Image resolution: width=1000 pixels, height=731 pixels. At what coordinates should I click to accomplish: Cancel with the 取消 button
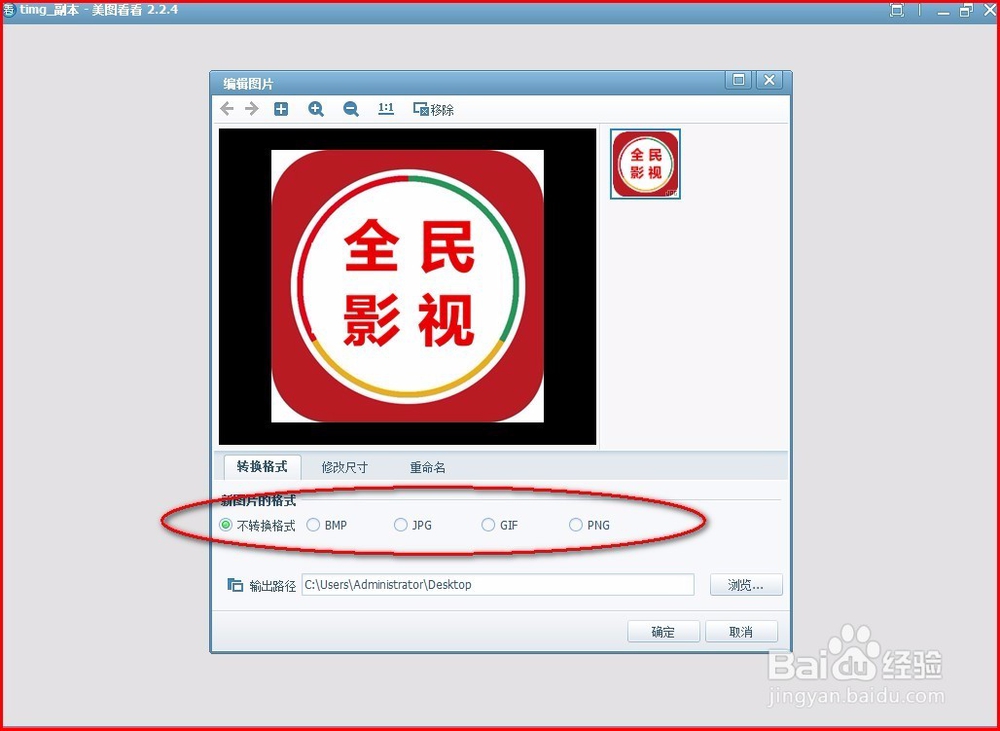741,631
